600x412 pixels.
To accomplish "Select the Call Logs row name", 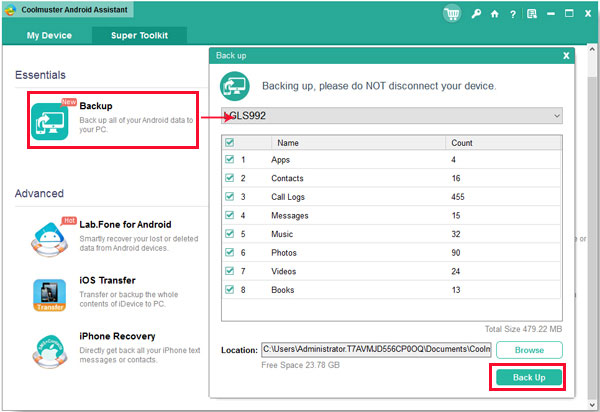I will tap(288, 197).
